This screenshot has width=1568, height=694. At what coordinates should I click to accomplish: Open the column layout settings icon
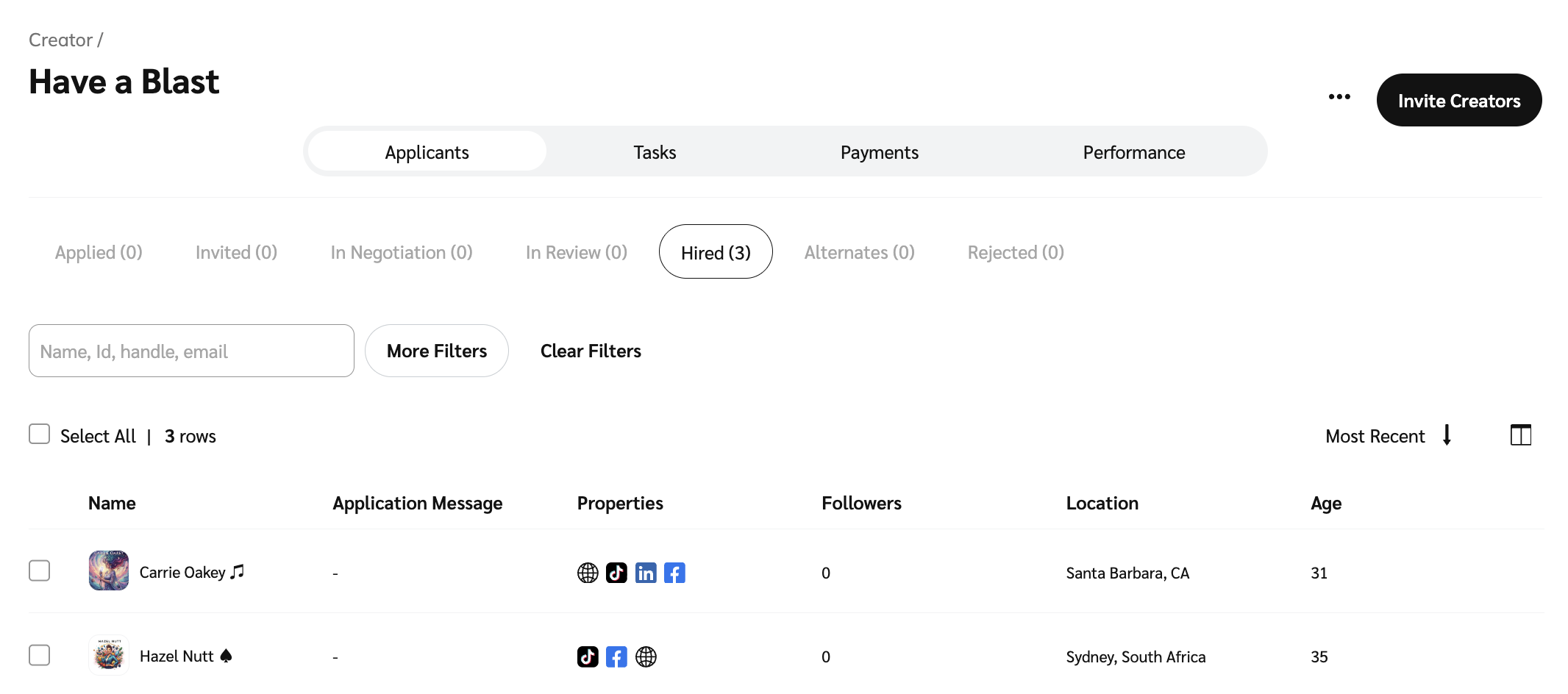point(1520,435)
